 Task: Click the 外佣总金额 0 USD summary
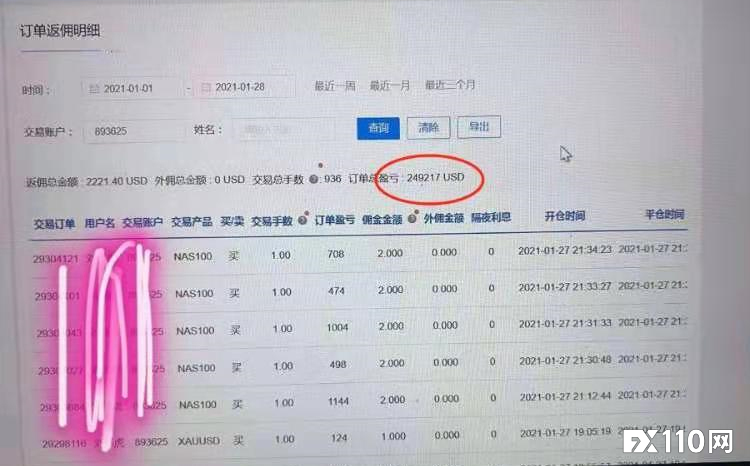point(199,180)
